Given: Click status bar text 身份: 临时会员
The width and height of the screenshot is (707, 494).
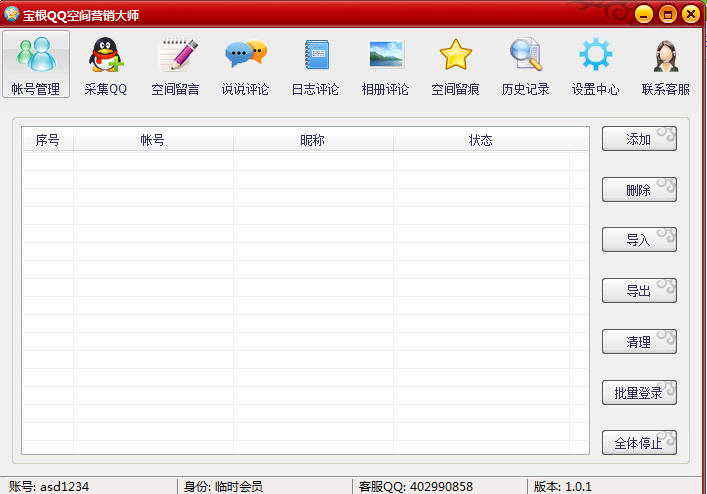Looking at the screenshot, I should (223, 486).
